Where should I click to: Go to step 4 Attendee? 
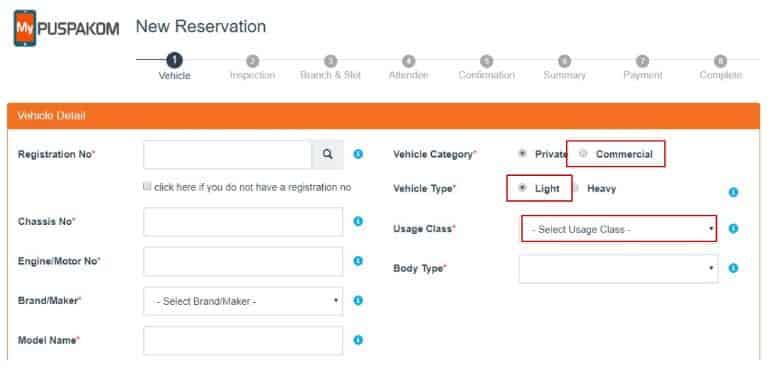point(409,67)
